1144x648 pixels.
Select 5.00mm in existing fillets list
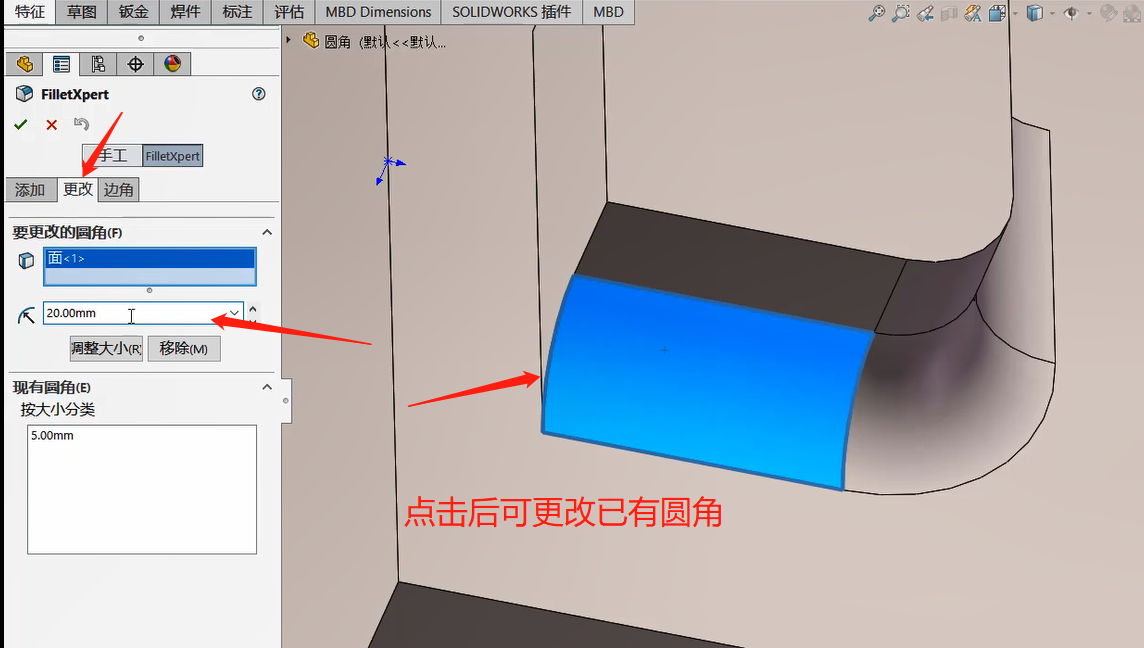(53, 436)
